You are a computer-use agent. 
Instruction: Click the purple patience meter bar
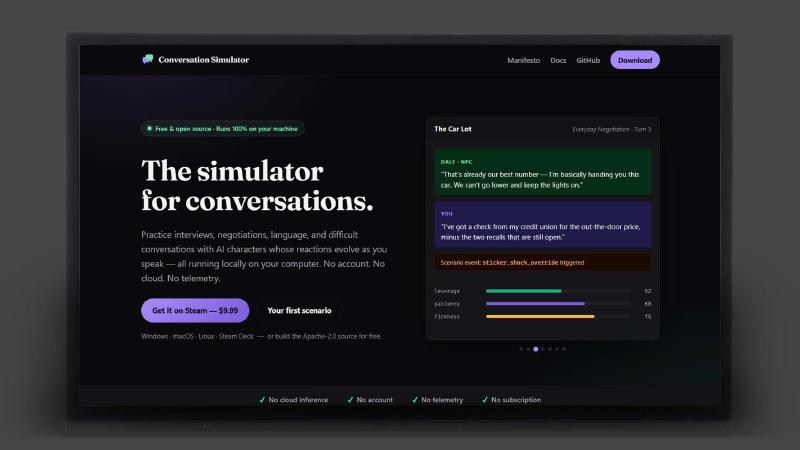[535, 304]
